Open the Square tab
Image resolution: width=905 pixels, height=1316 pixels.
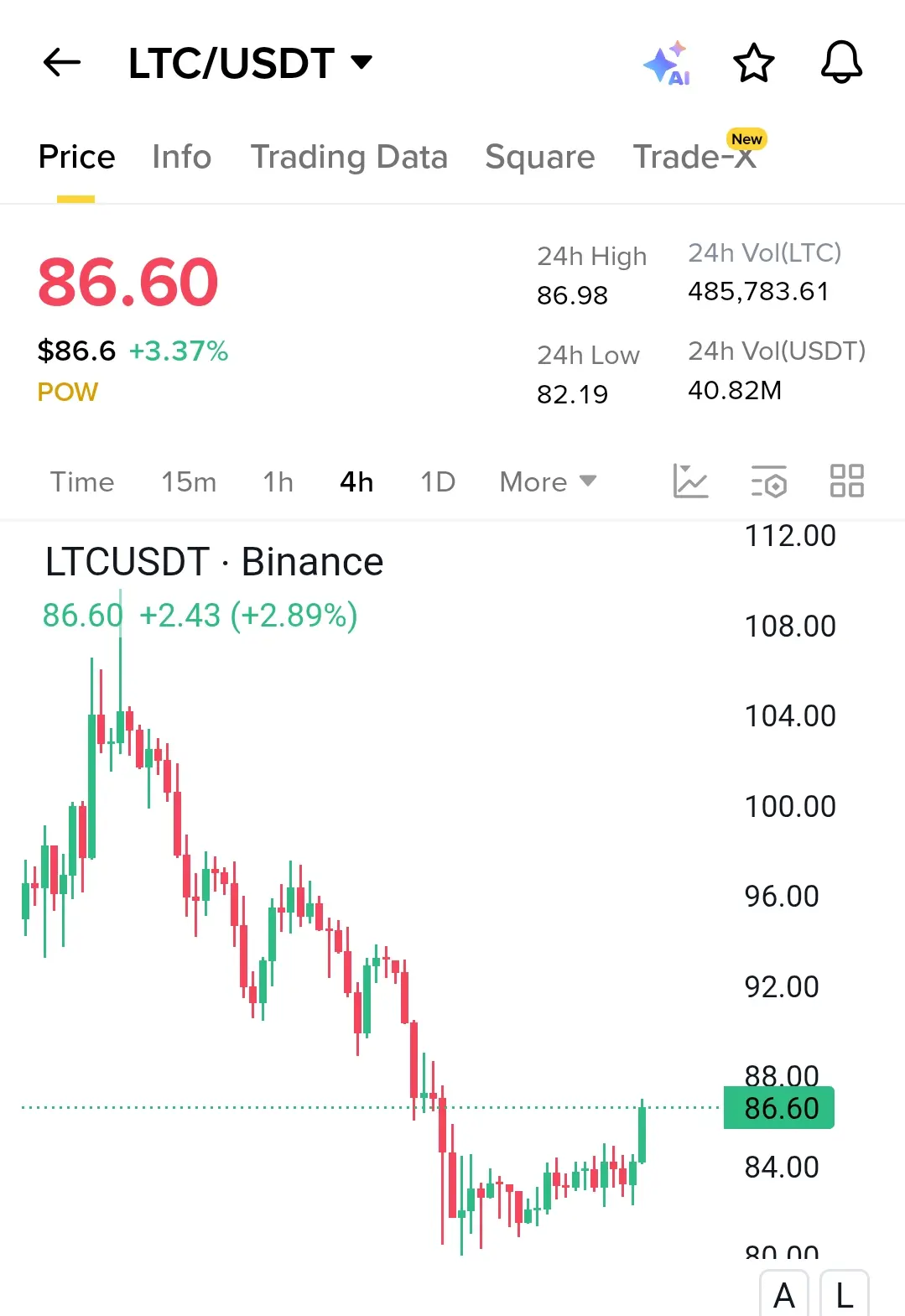tap(539, 157)
